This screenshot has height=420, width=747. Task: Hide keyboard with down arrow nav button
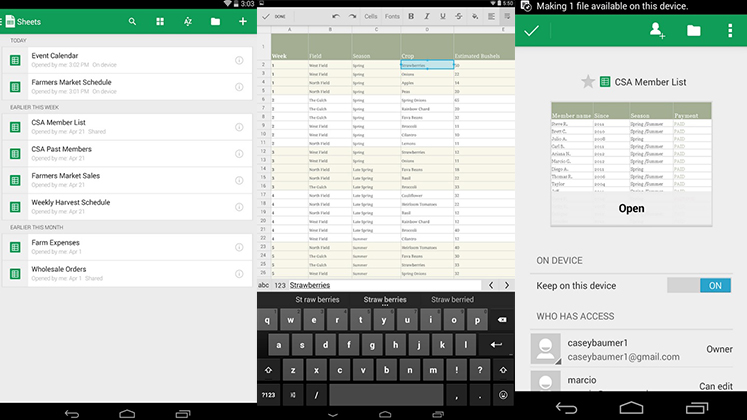click(x=333, y=415)
